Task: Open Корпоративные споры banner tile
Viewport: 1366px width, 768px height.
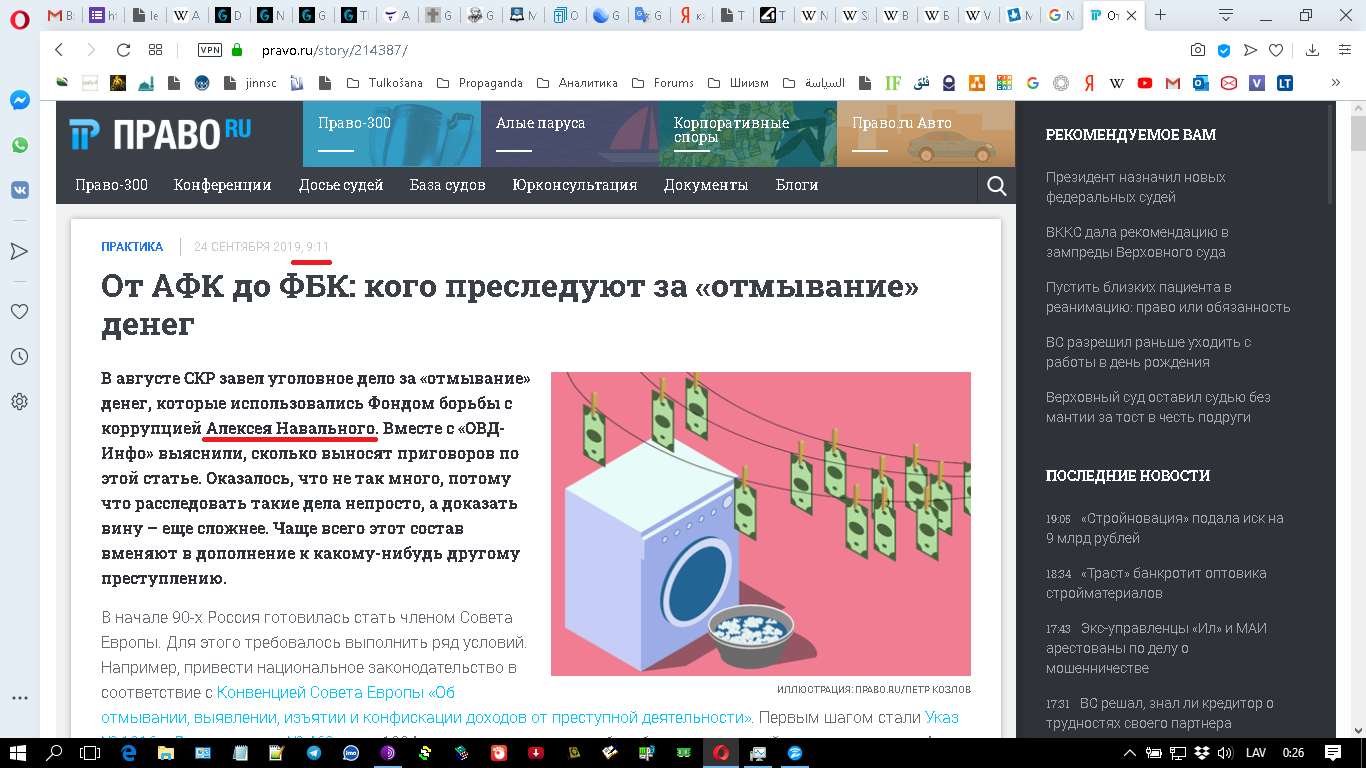Action: [x=748, y=134]
